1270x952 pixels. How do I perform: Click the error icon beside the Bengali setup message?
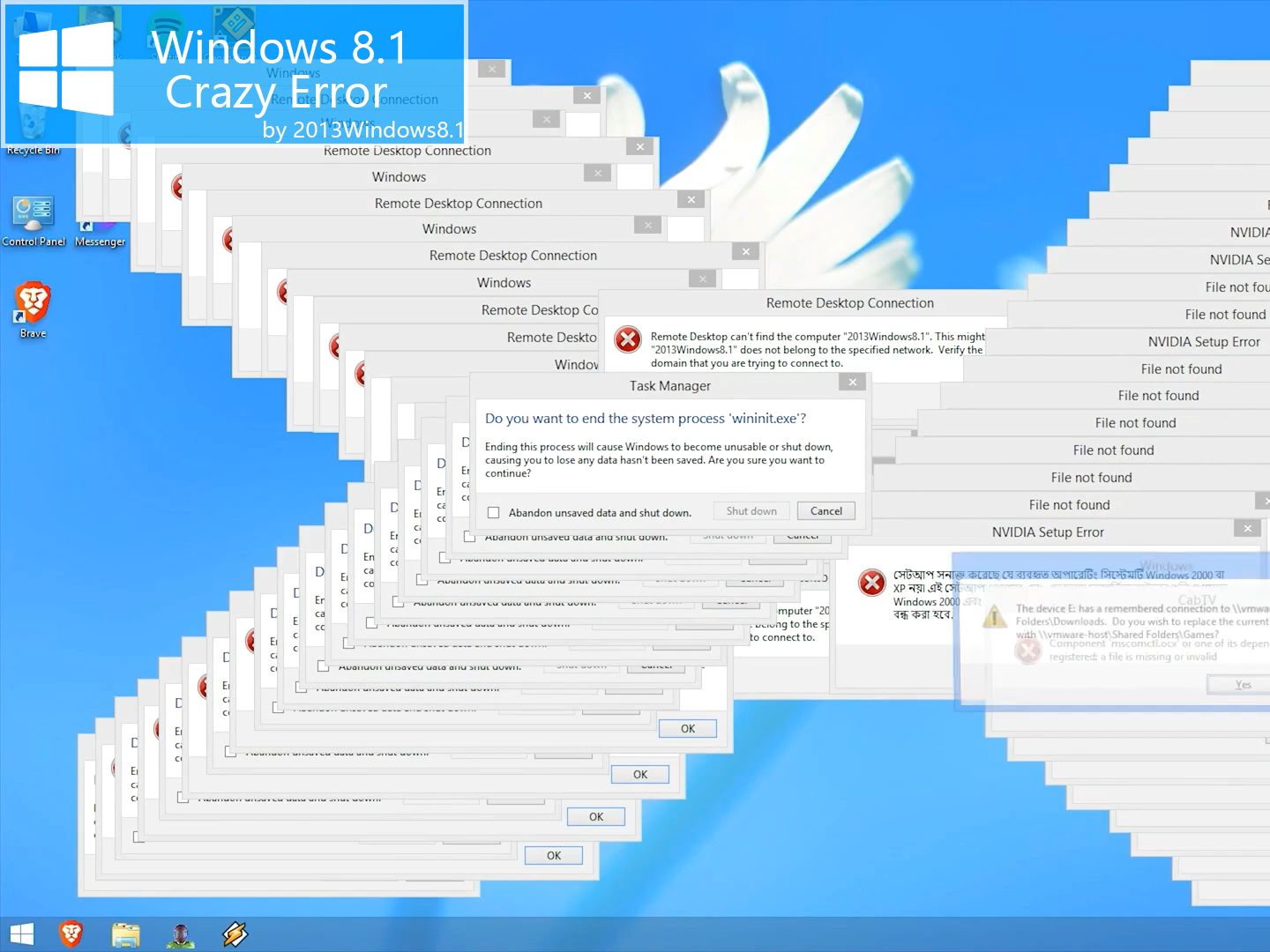(872, 583)
